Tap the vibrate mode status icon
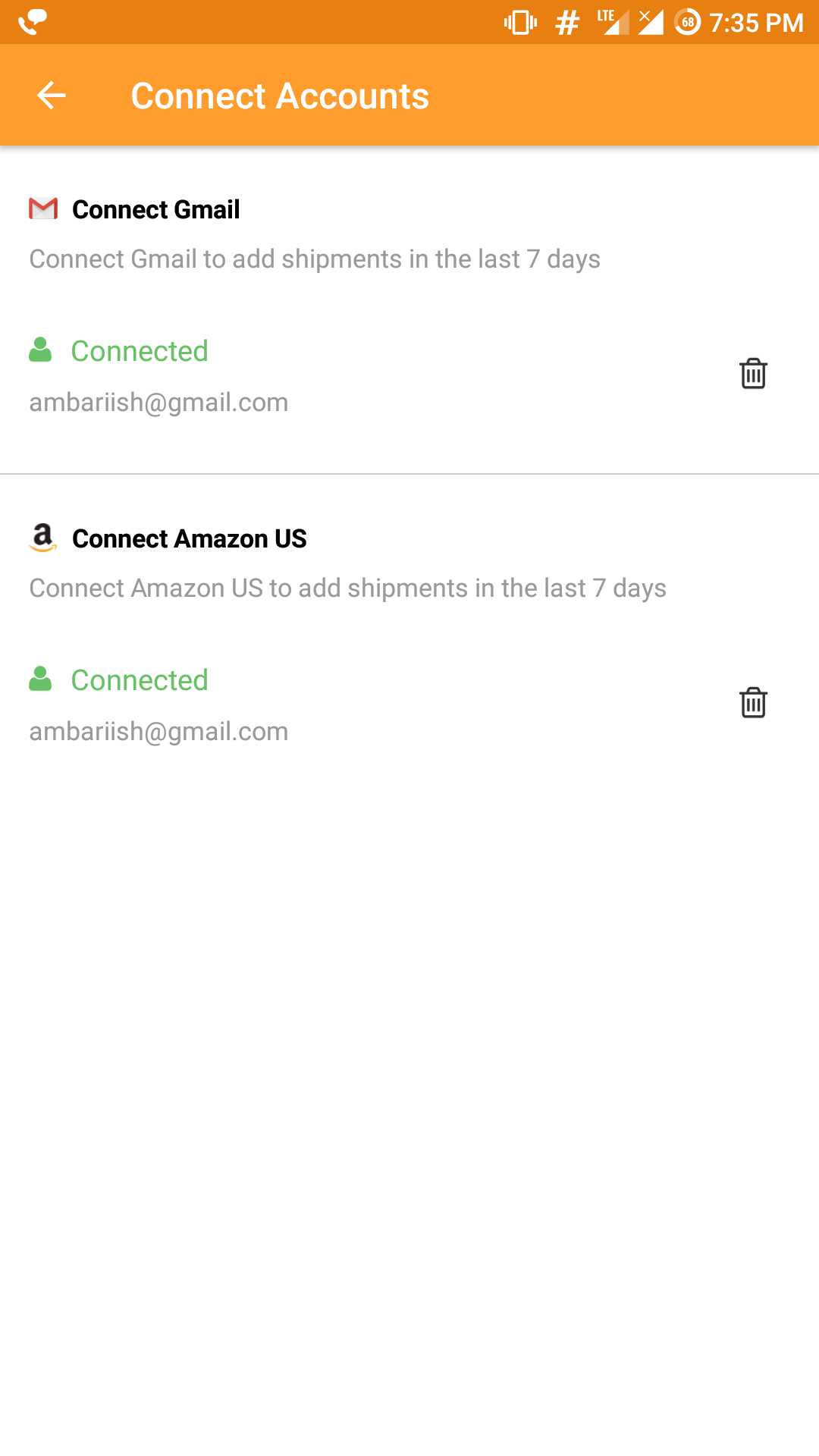Image resolution: width=819 pixels, height=1456 pixels. (520, 22)
